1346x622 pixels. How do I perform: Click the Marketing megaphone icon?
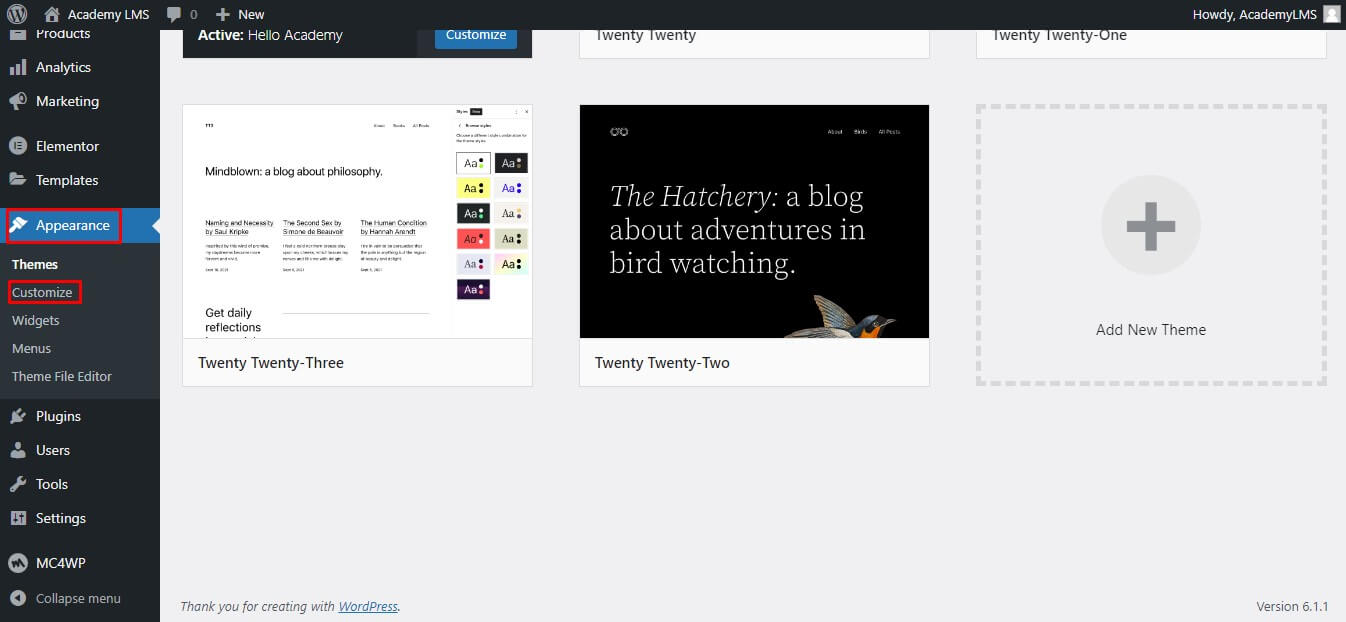[18, 101]
